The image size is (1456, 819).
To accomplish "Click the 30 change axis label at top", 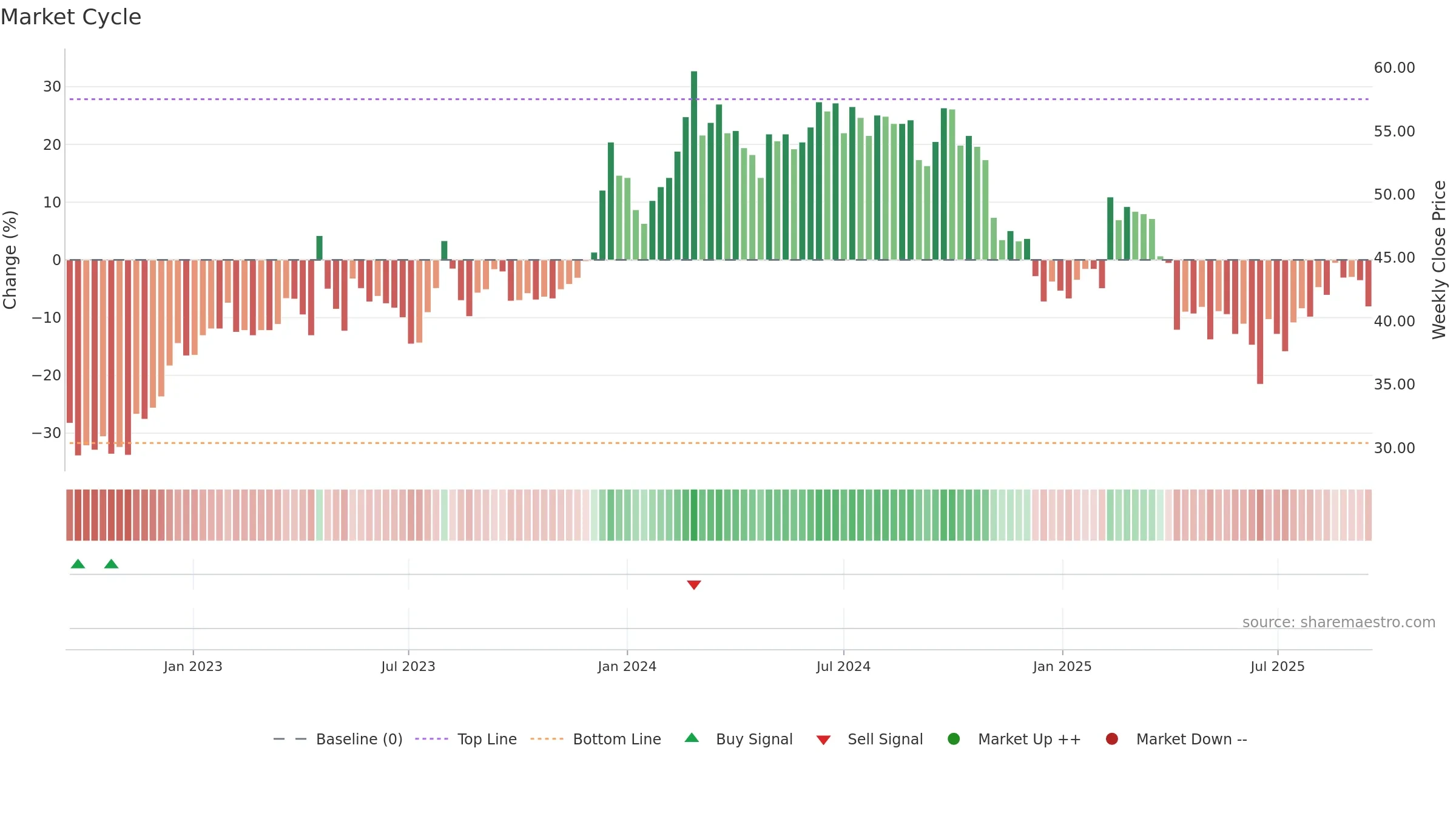I will pos(52,86).
